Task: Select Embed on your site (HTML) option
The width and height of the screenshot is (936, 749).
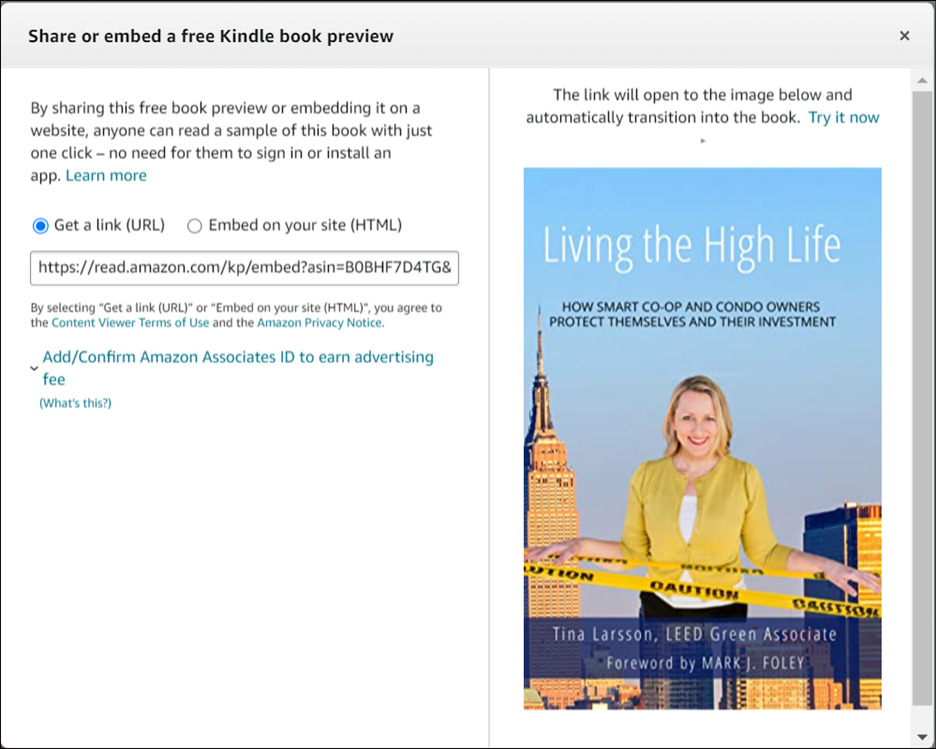Action: click(195, 226)
